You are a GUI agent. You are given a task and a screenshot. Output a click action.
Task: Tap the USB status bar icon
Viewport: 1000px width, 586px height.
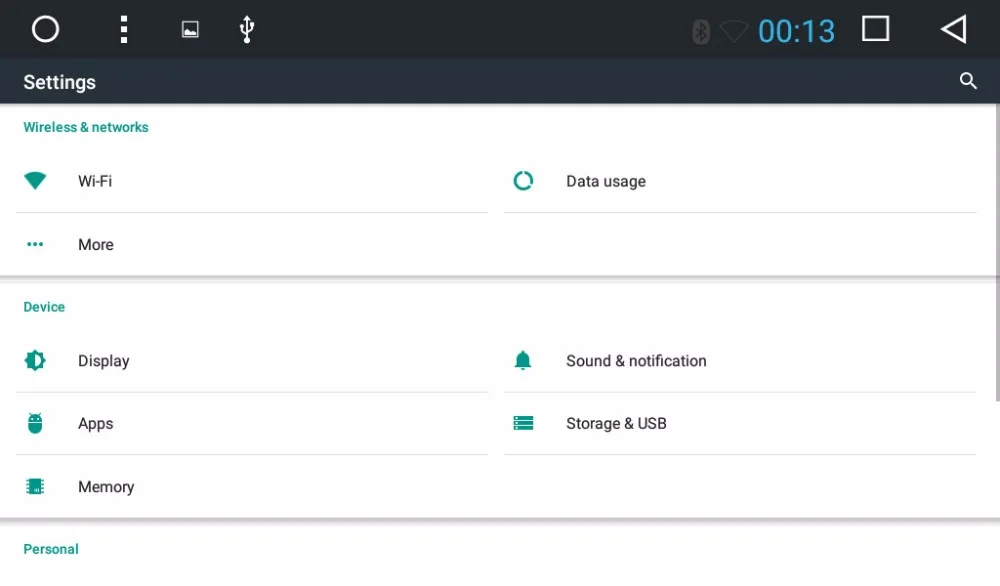pos(247,30)
